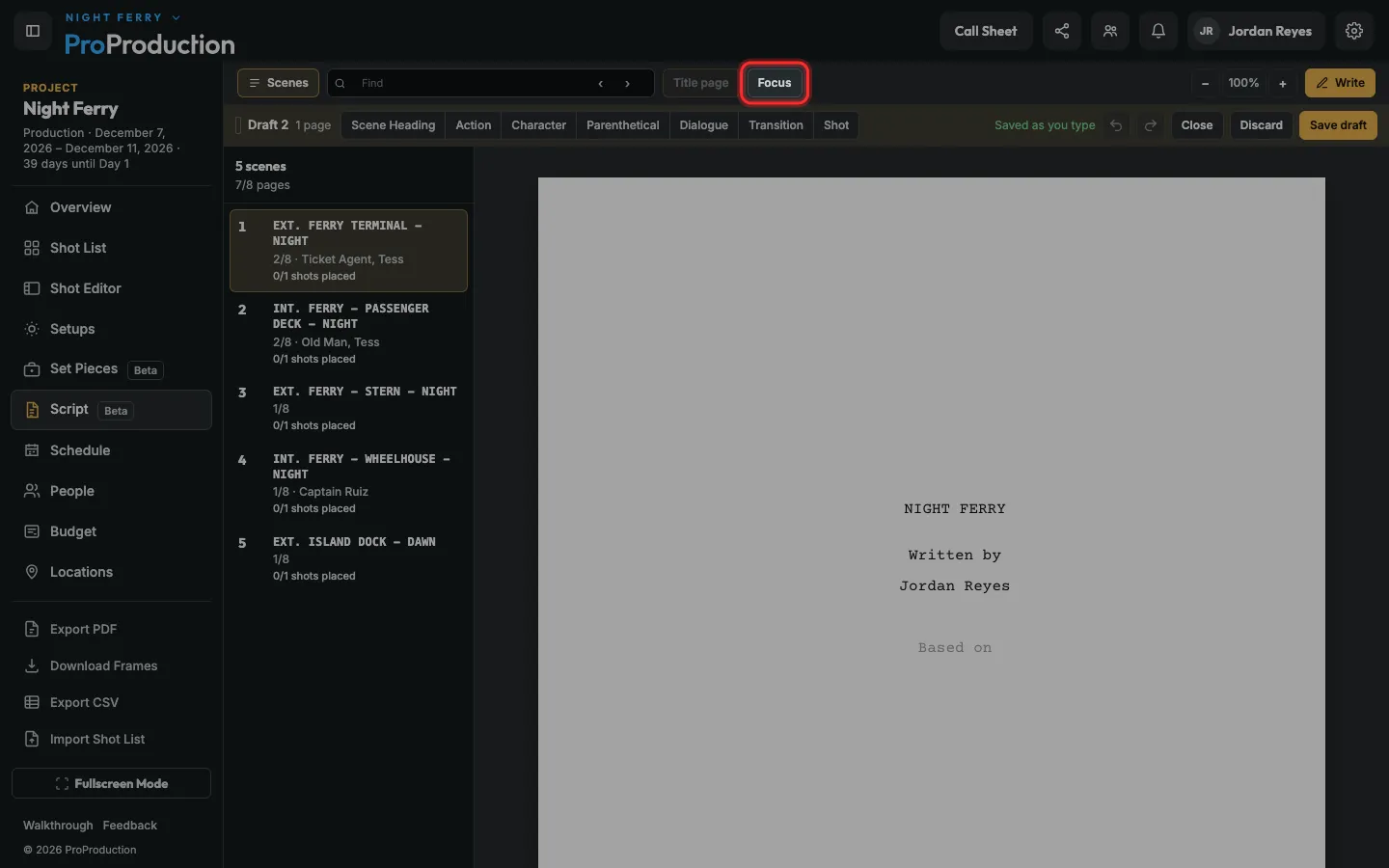The height and width of the screenshot is (868, 1389).
Task: Open the share icon in header
Action: [x=1062, y=31]
